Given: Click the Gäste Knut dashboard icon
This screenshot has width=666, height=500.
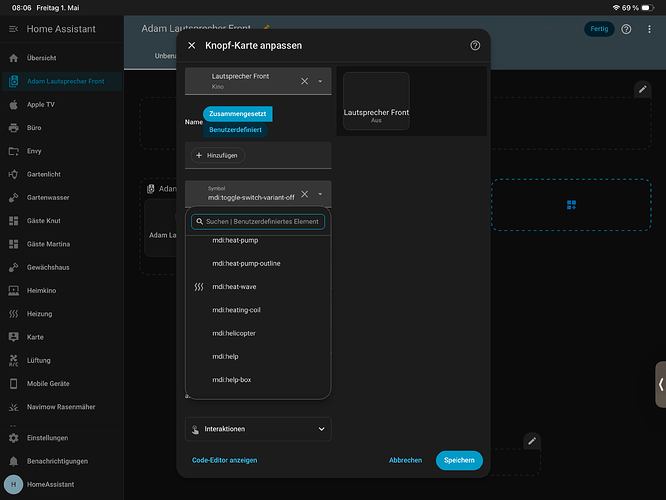Looking at the screenshot, I should (x=14, y=221).
